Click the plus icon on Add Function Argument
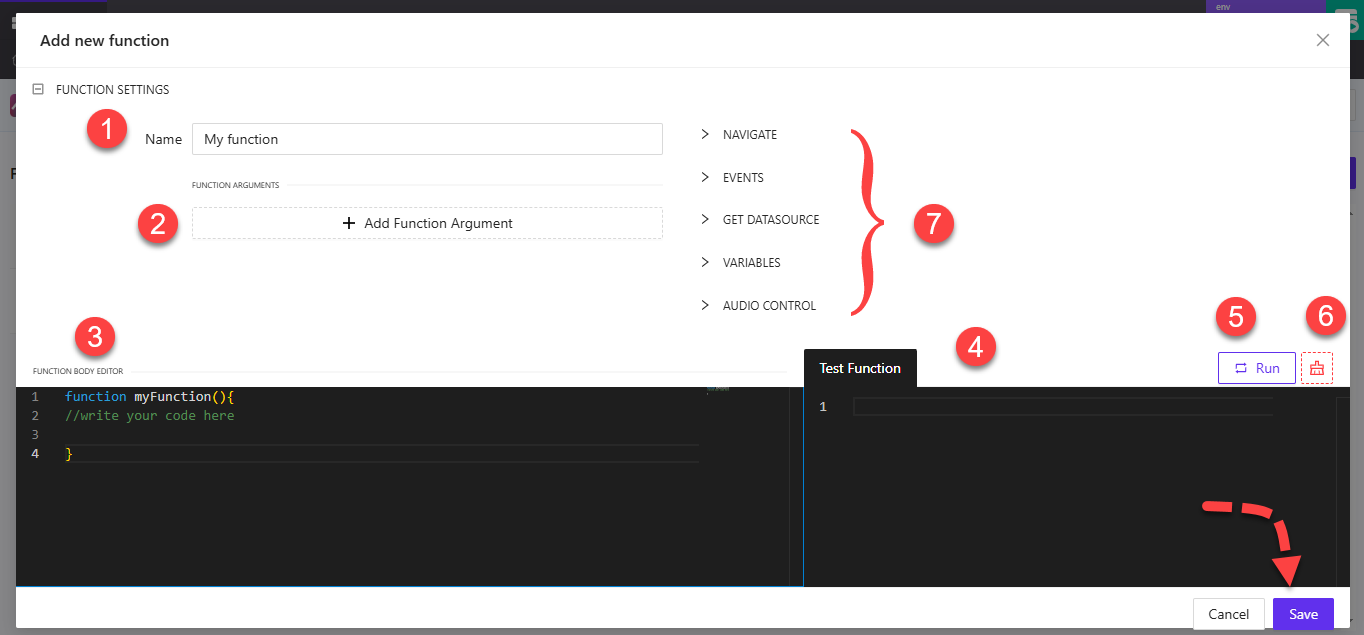Viewport: 1364px width, 635px height. [350, 222]
